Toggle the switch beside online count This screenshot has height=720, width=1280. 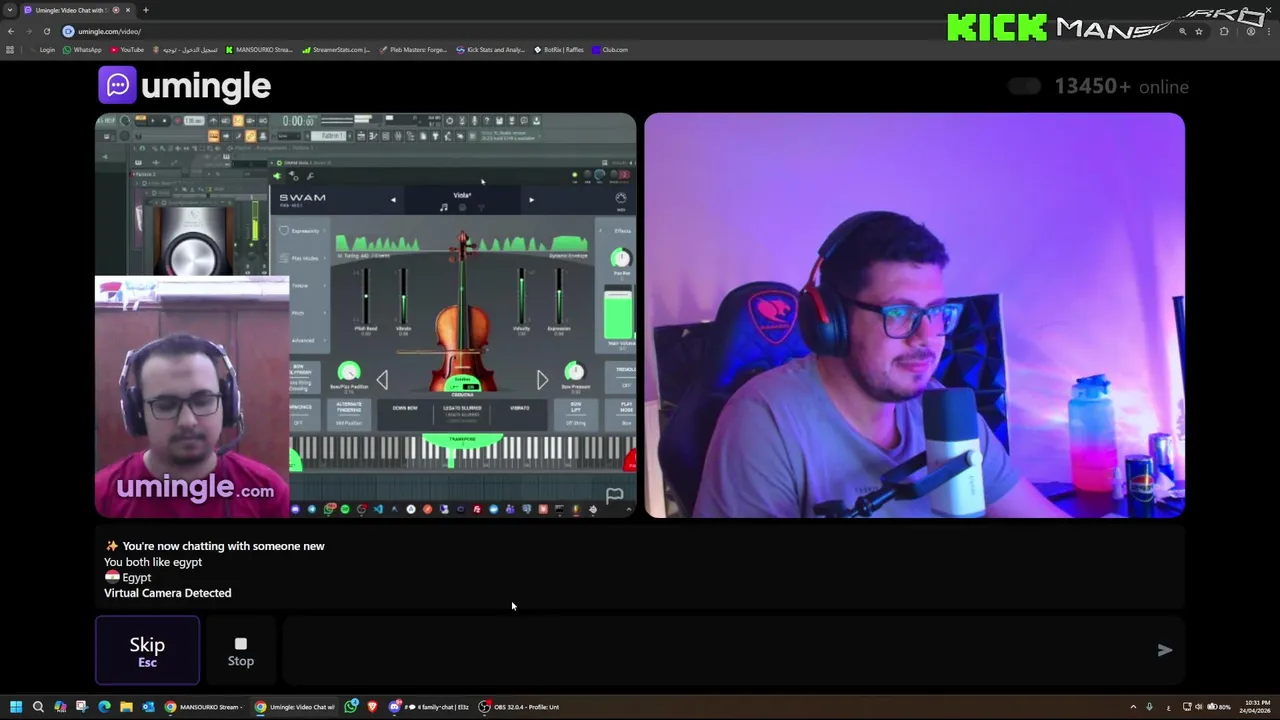1024,86
